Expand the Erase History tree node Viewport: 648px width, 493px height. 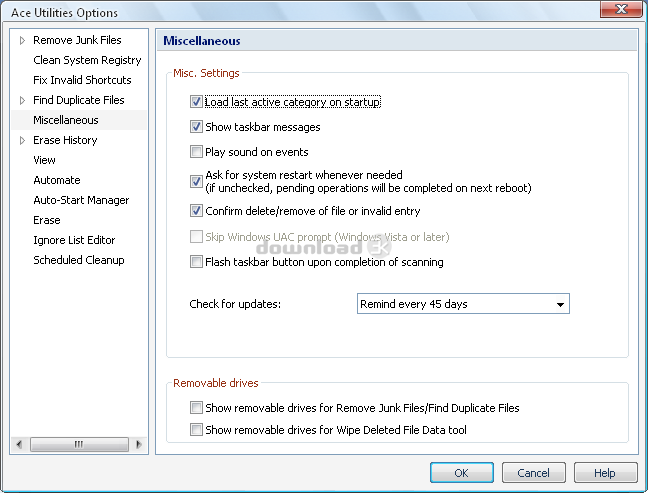click(x=22, y=141)
